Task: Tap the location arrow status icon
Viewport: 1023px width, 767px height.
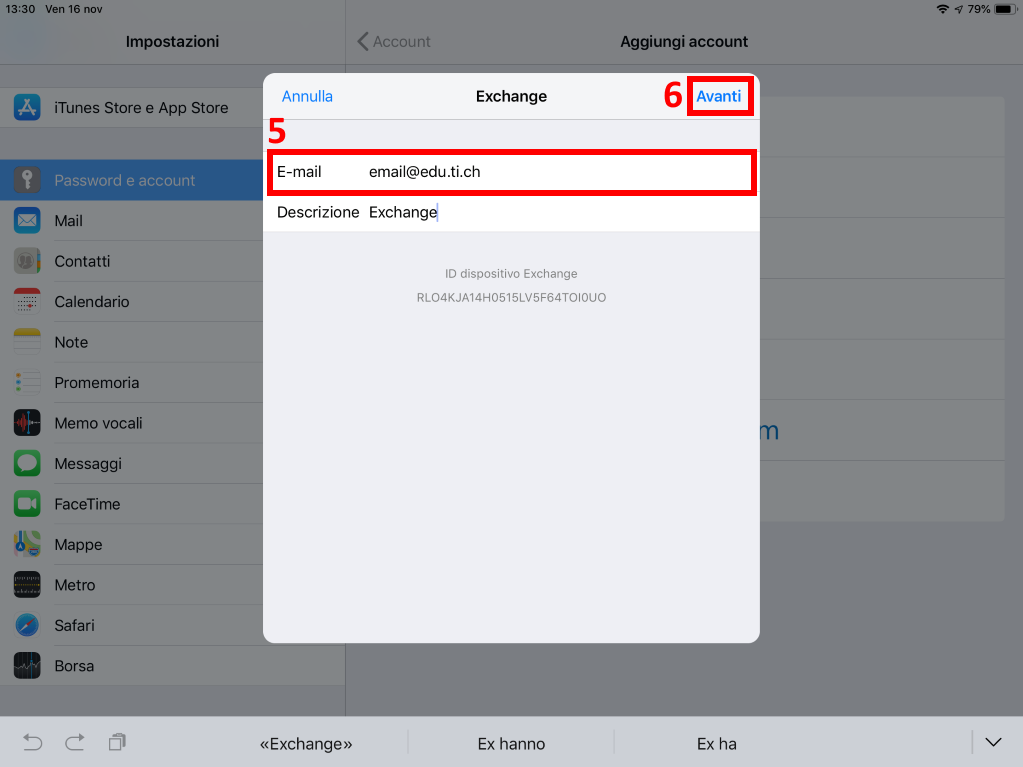Action: (x=958, y=9)
